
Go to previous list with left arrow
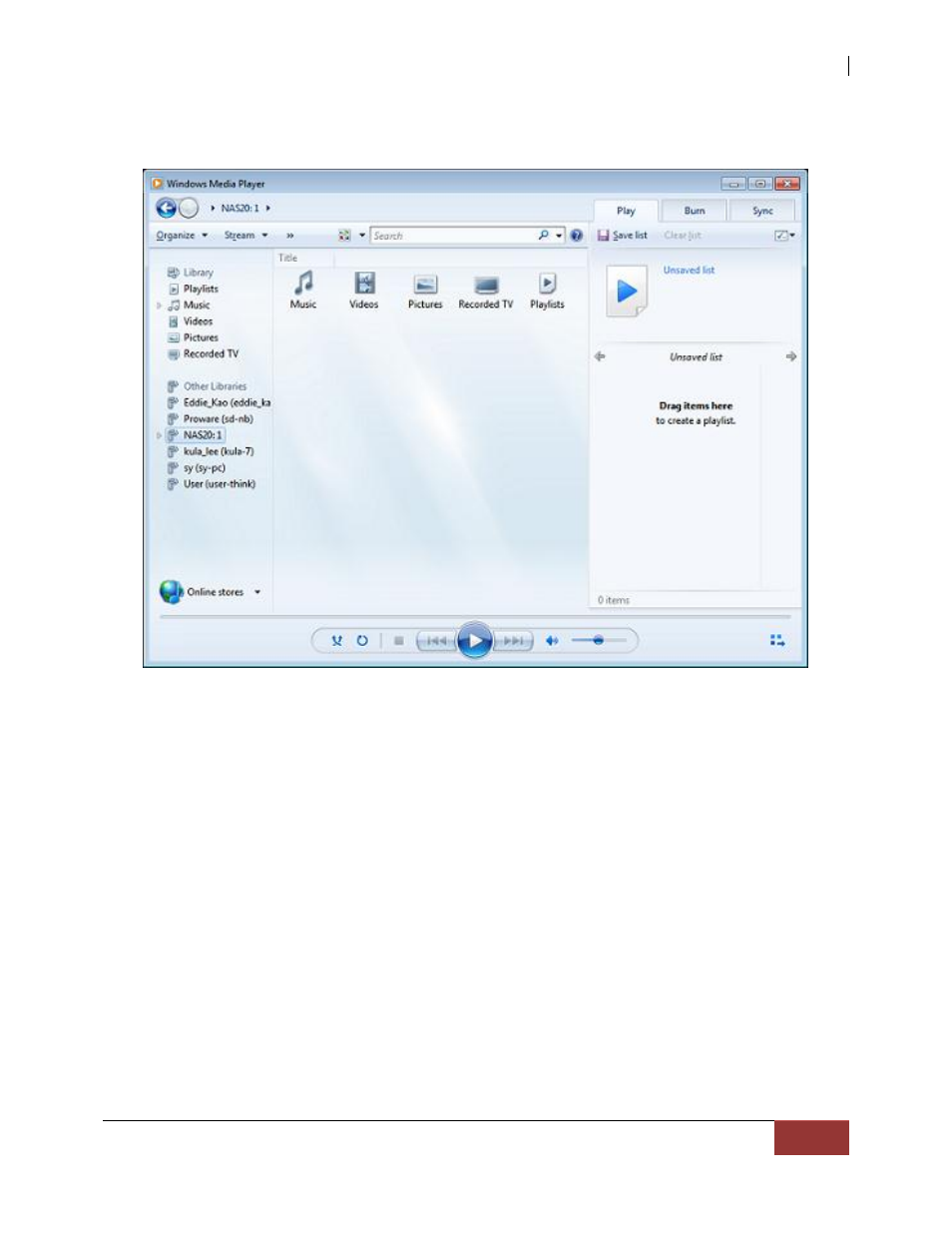[600, 356]
